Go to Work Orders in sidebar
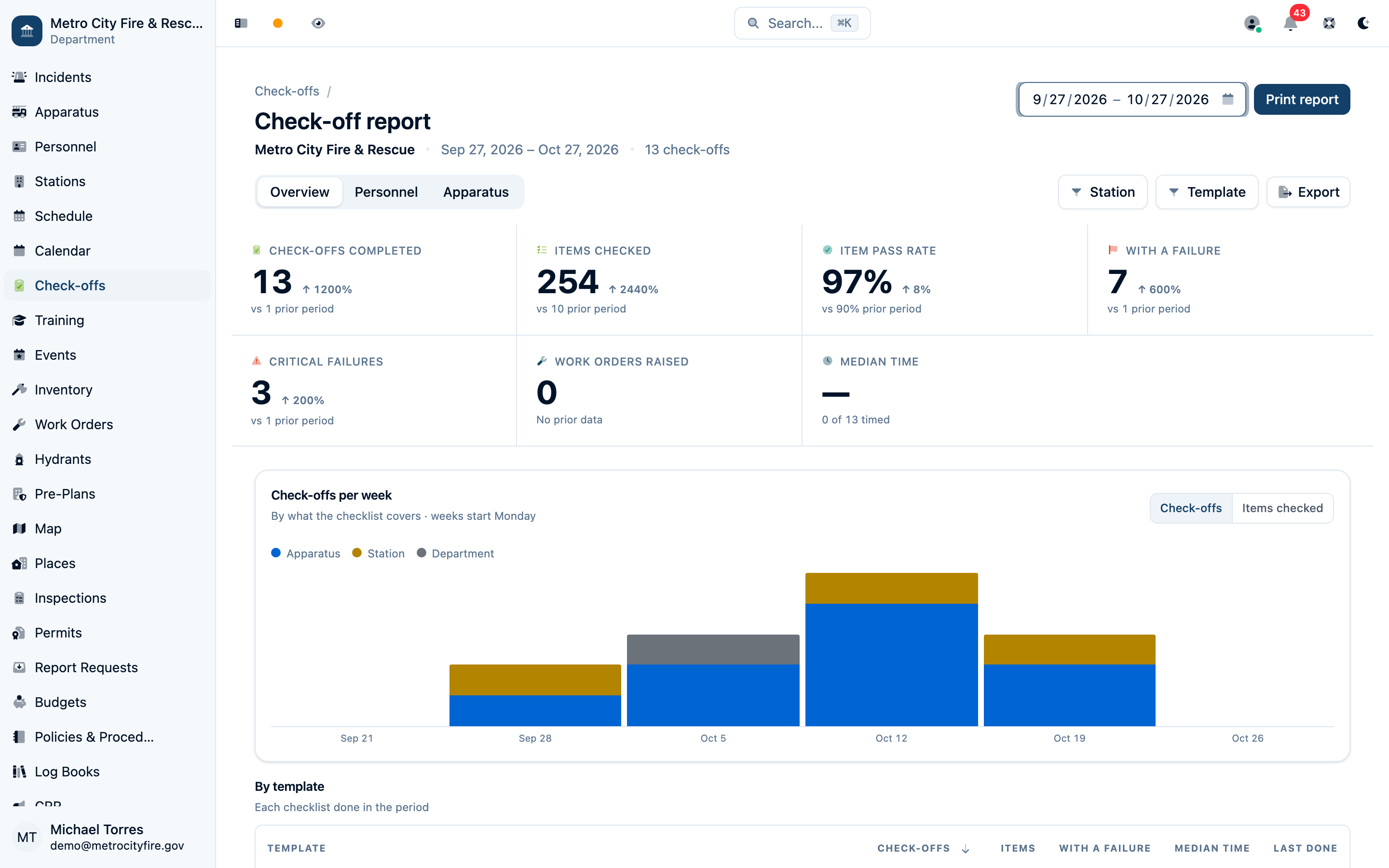 pos(108,424)
